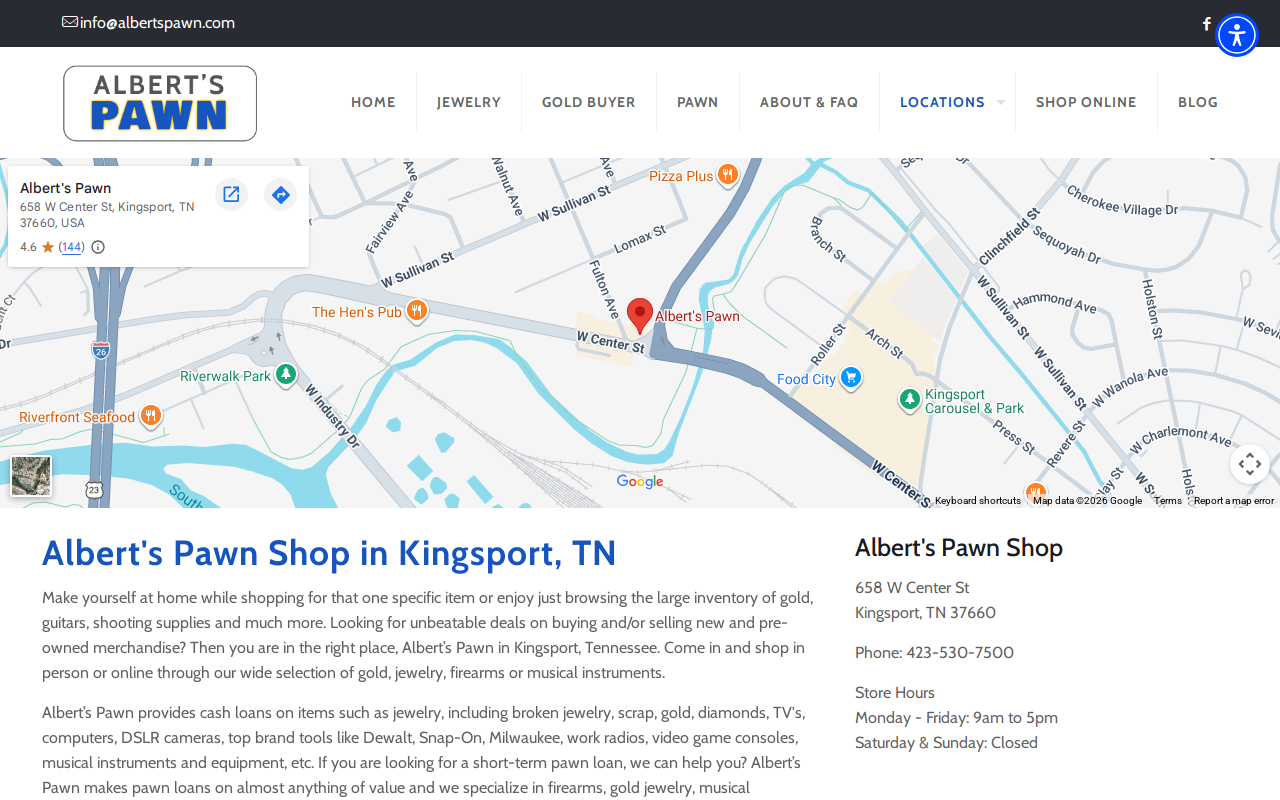This screenshot has height=800, width=1280.
Task: Go to the Home page
Action: pyautogui.click(x=373, y=102)
